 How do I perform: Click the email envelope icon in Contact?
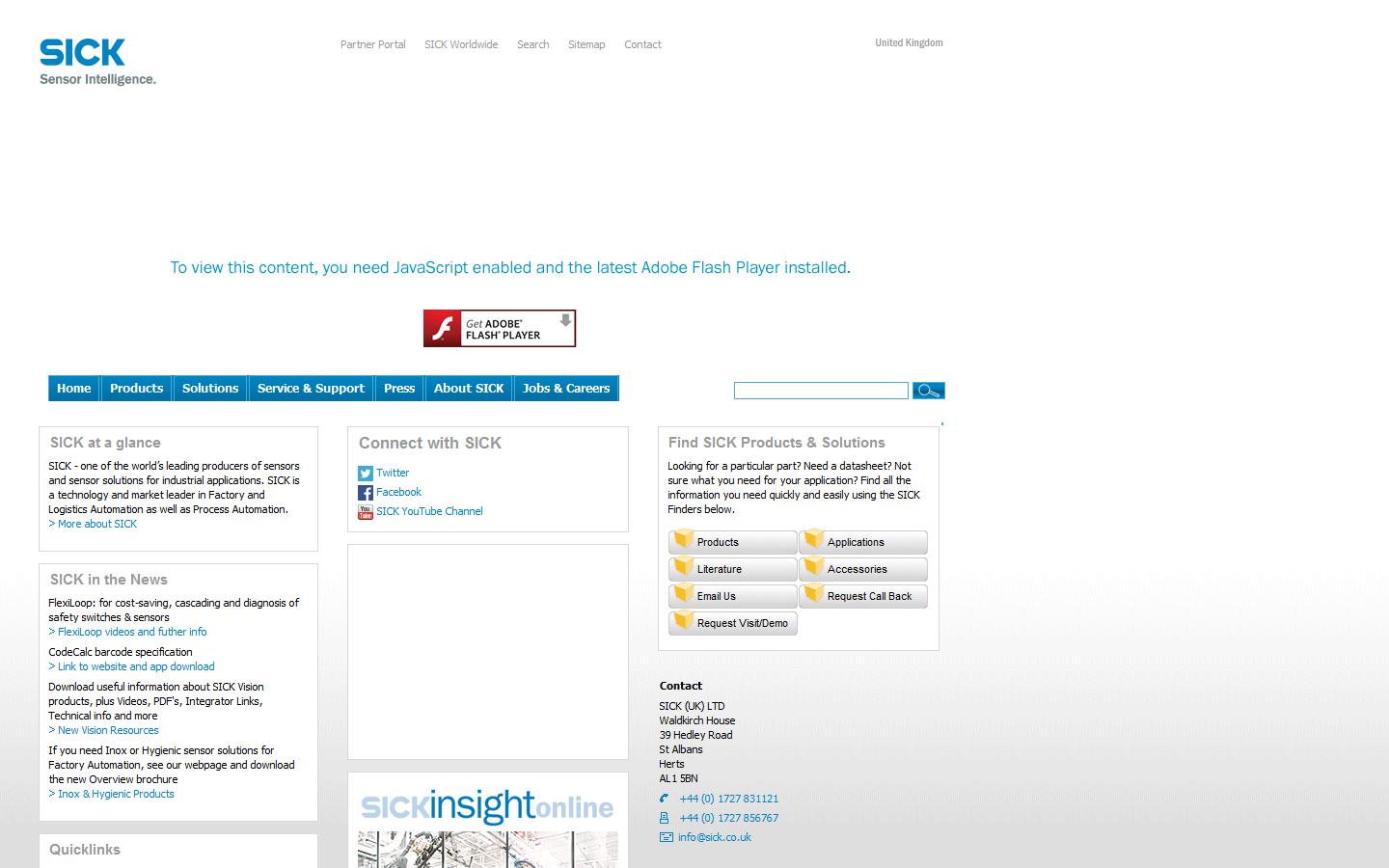click(x=666, y=837)
